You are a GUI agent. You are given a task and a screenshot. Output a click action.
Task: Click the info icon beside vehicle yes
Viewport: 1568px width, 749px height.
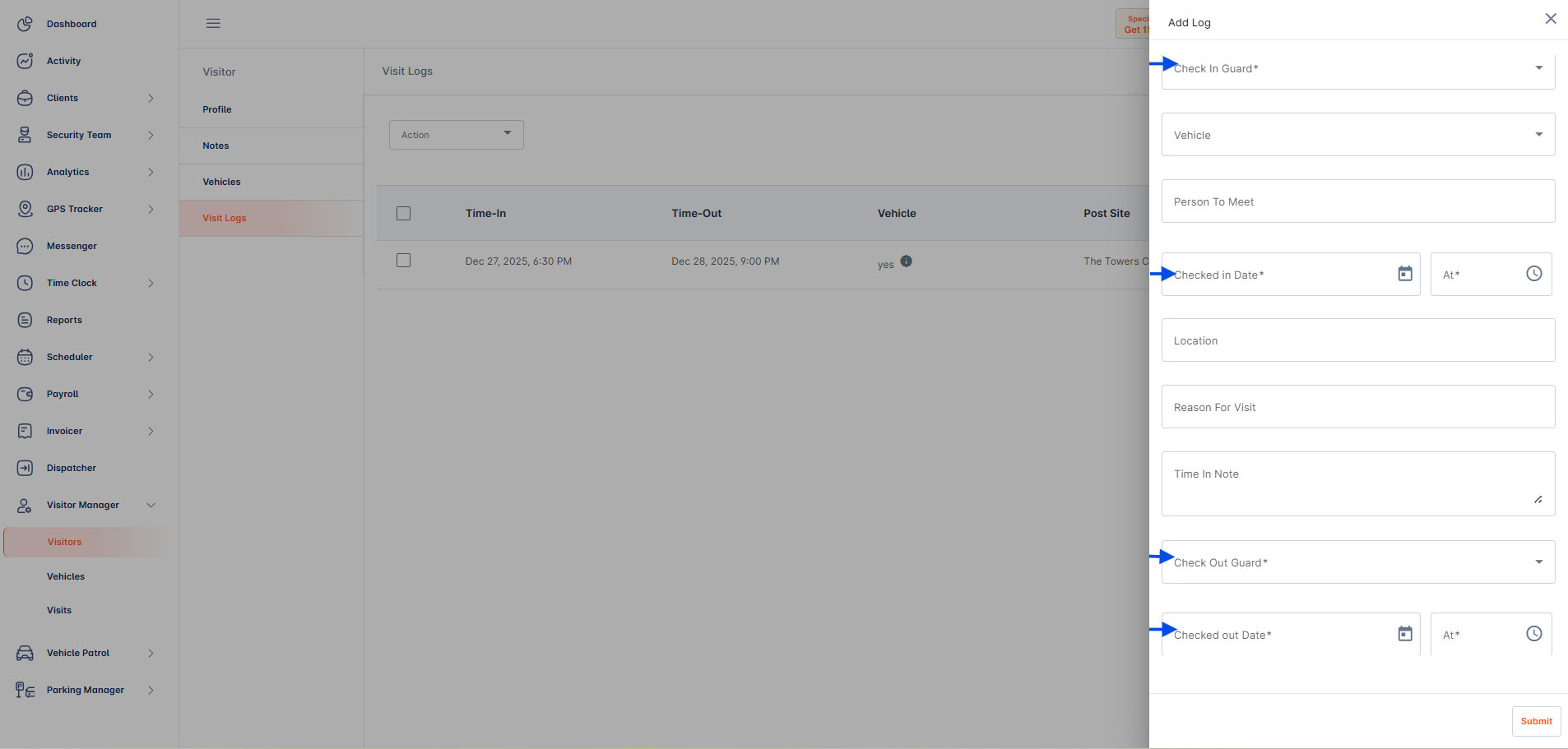click(906, 261)
